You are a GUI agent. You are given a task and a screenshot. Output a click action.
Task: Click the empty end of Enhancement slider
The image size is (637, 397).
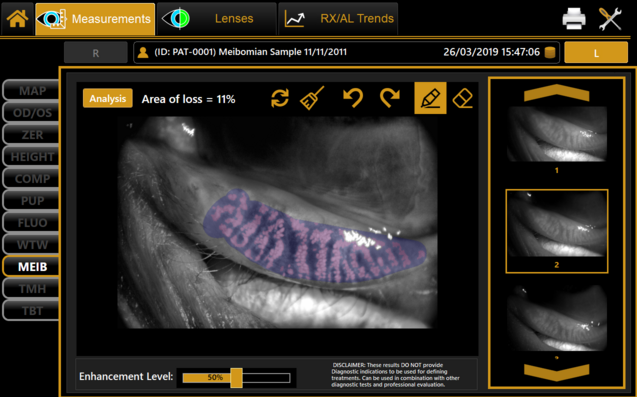click(x=266, y=378)
